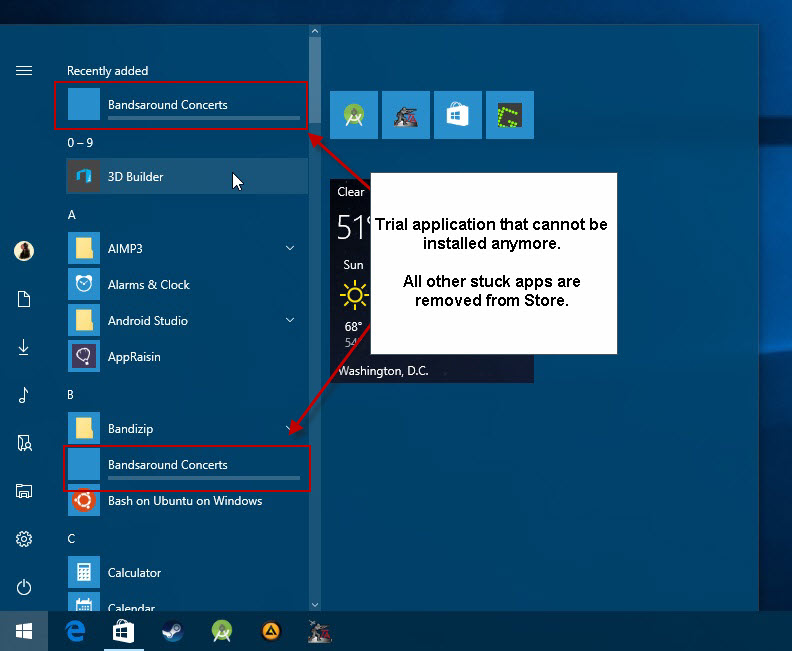
Task: Open the Windows Store pinned tile
Action: pyautogui.click(x=458, y=115)
